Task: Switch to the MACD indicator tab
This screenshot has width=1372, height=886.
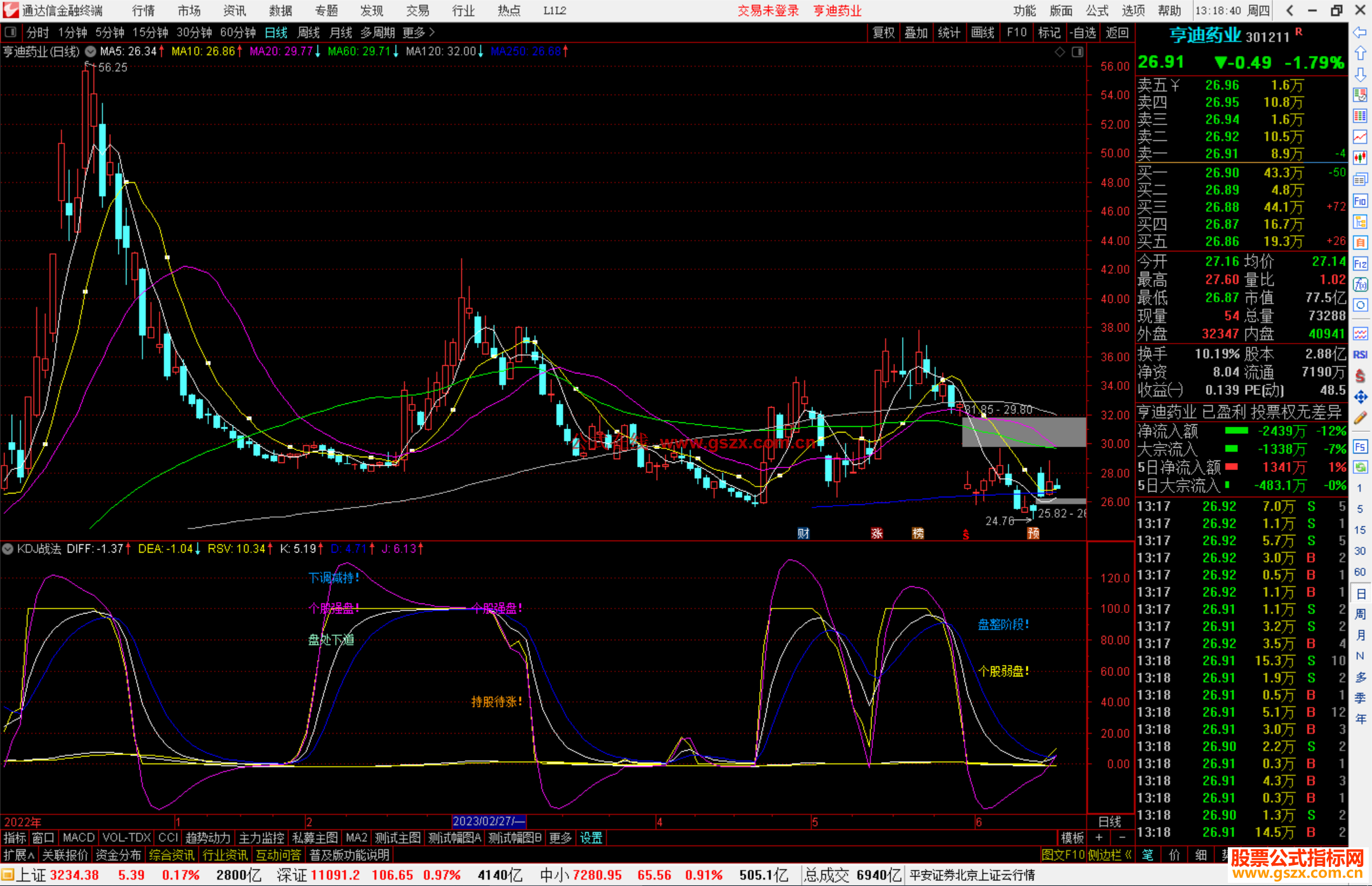Action: [78, 838]
